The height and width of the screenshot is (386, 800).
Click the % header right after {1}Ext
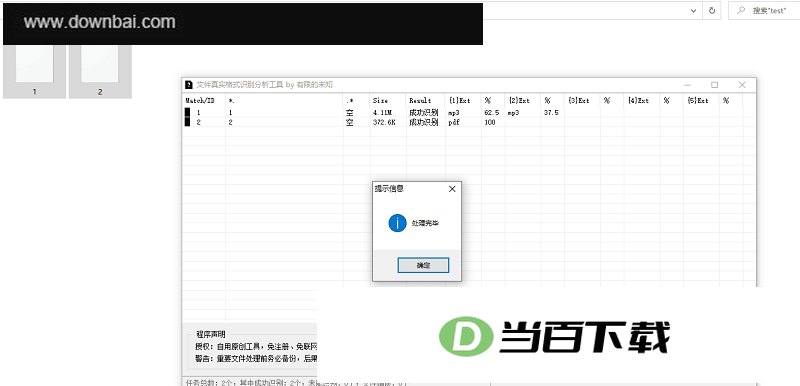click(493, 100)
